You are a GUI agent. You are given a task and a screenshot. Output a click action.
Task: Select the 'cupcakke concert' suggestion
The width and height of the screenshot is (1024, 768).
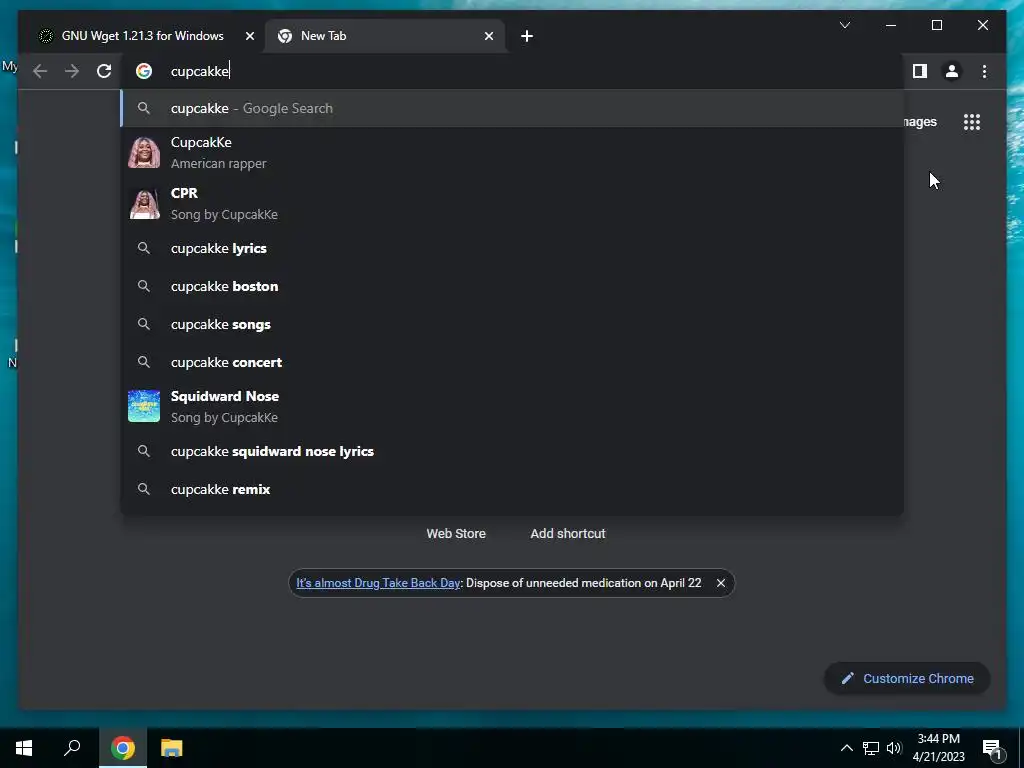(x=512, y=362)
